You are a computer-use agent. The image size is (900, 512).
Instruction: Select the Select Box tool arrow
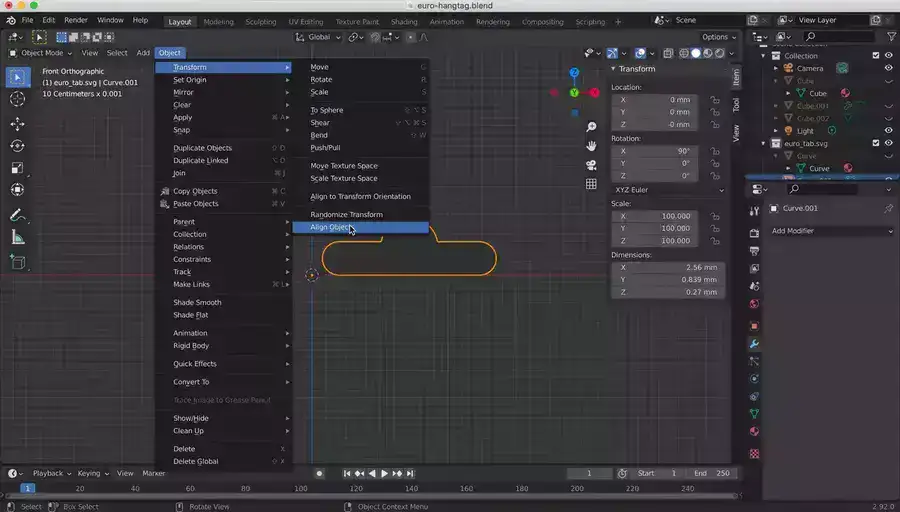click(x=17, y=77)
